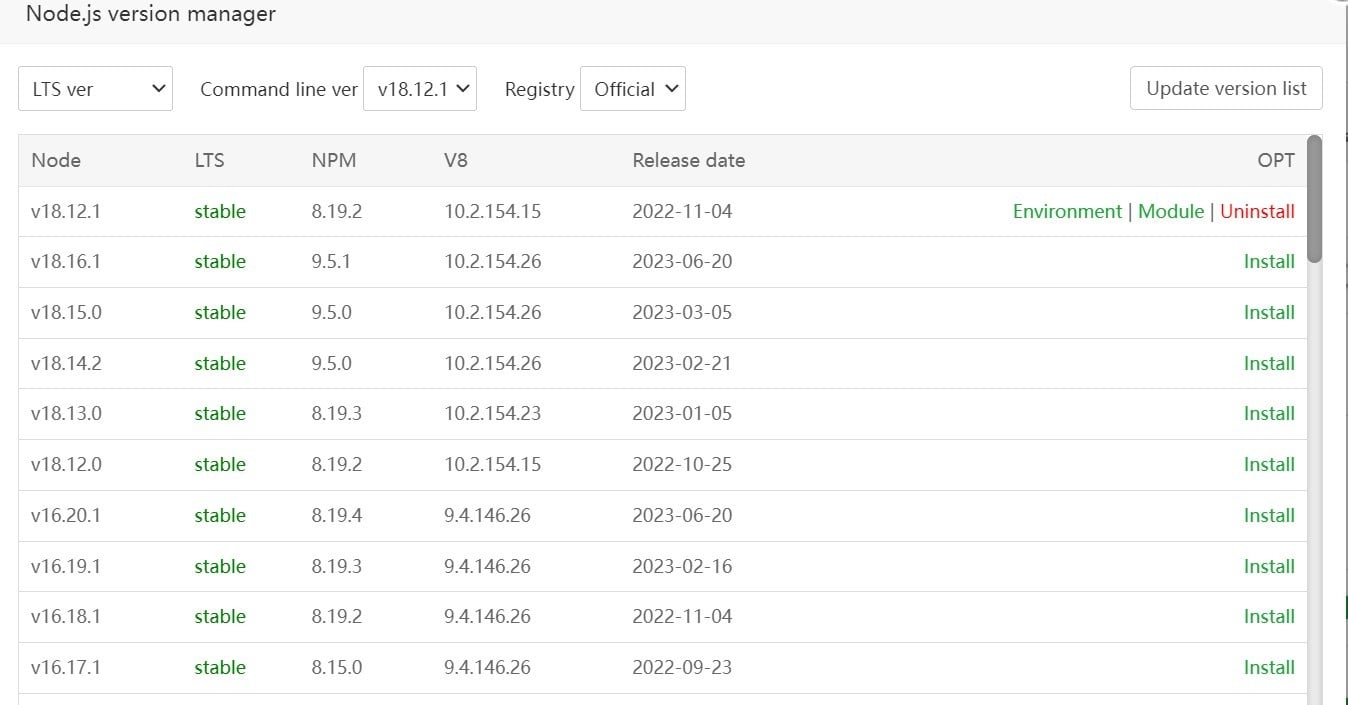Open the LTS ver dropdown

tap(95, 89)
